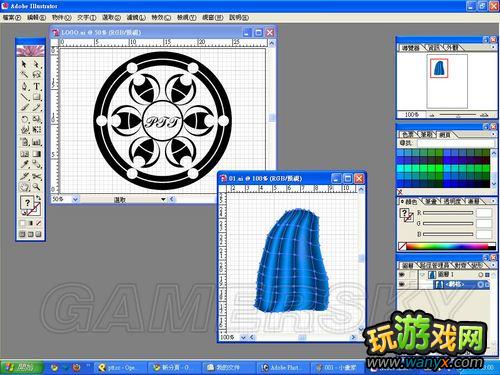The height and width of the screenshot is (375, 500).
Task: Toggle visibility eye of the mesh sublayer
Action: coord(402,284)
